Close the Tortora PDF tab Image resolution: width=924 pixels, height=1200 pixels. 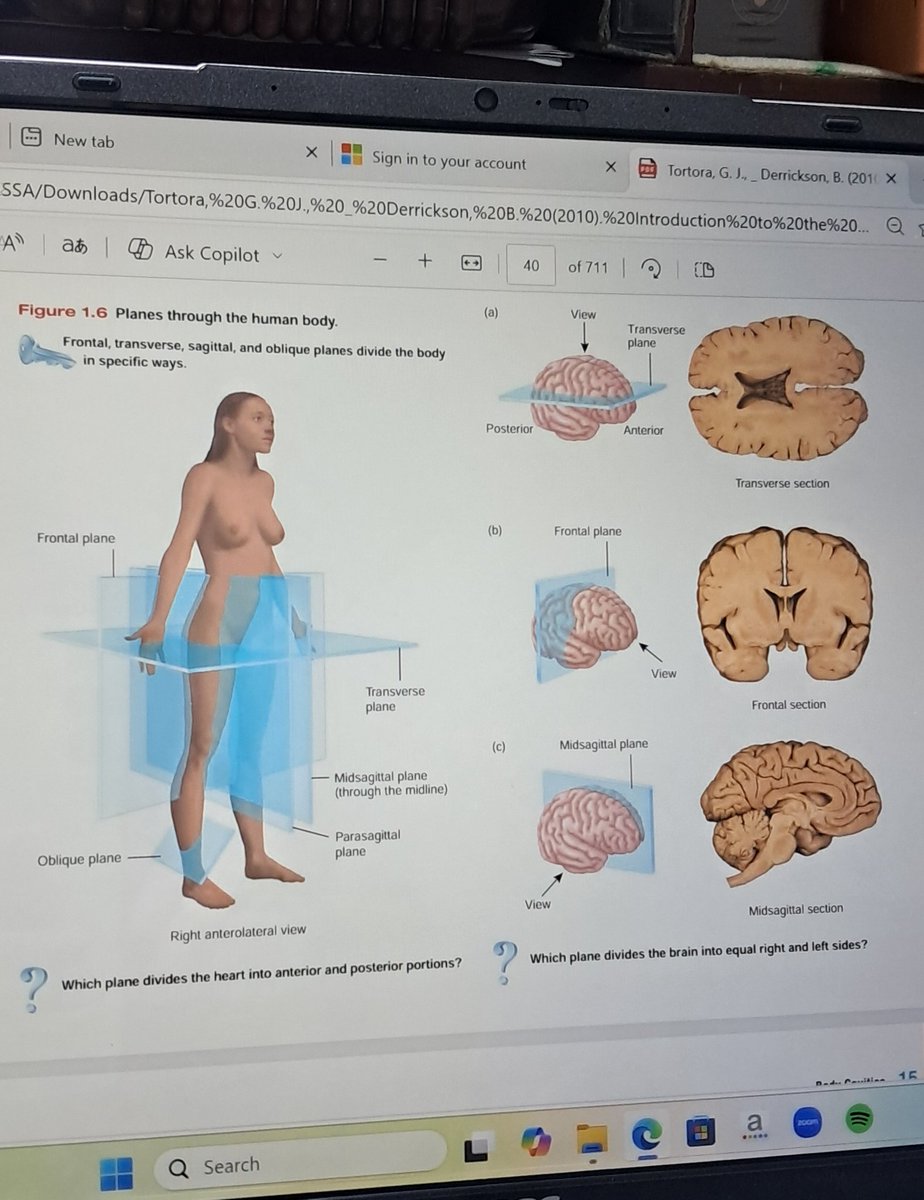tap(891, 178)
